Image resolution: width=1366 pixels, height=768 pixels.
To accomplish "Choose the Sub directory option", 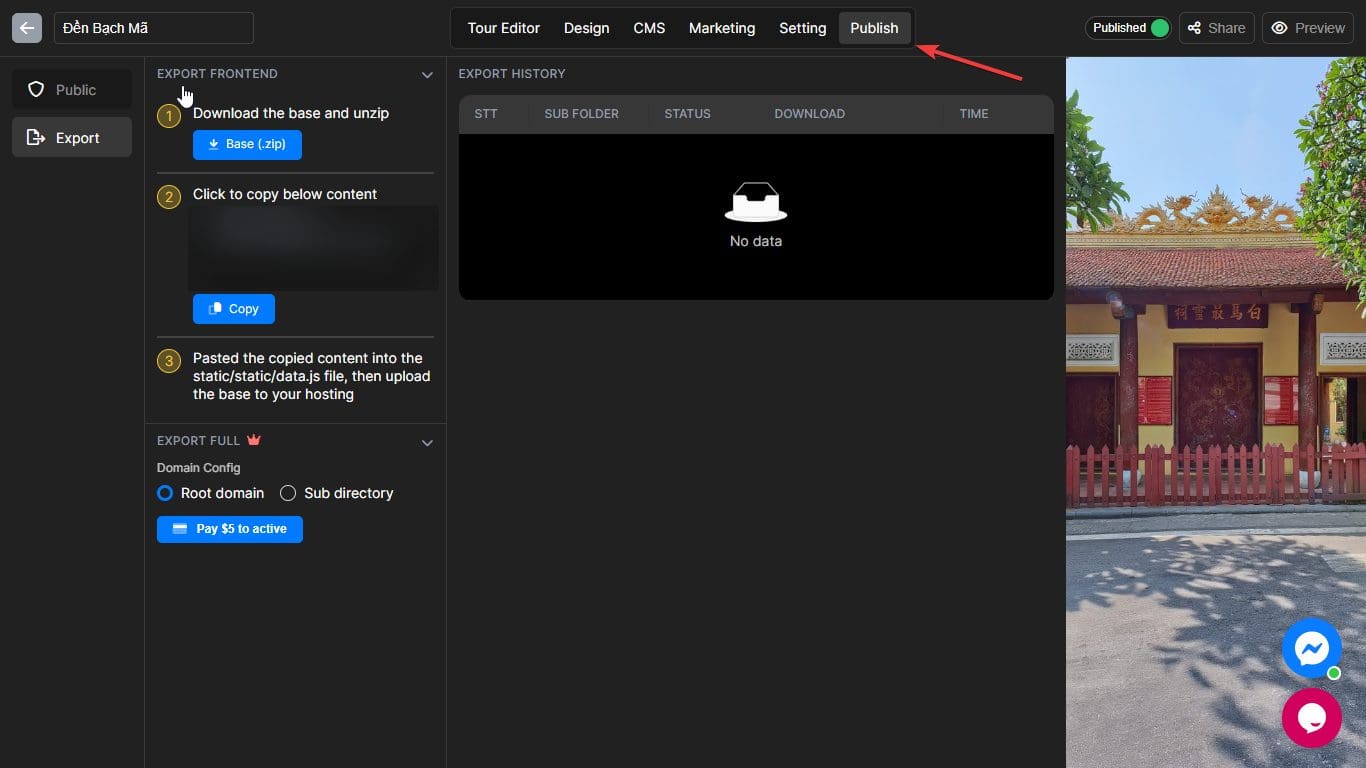I will 288,493.
